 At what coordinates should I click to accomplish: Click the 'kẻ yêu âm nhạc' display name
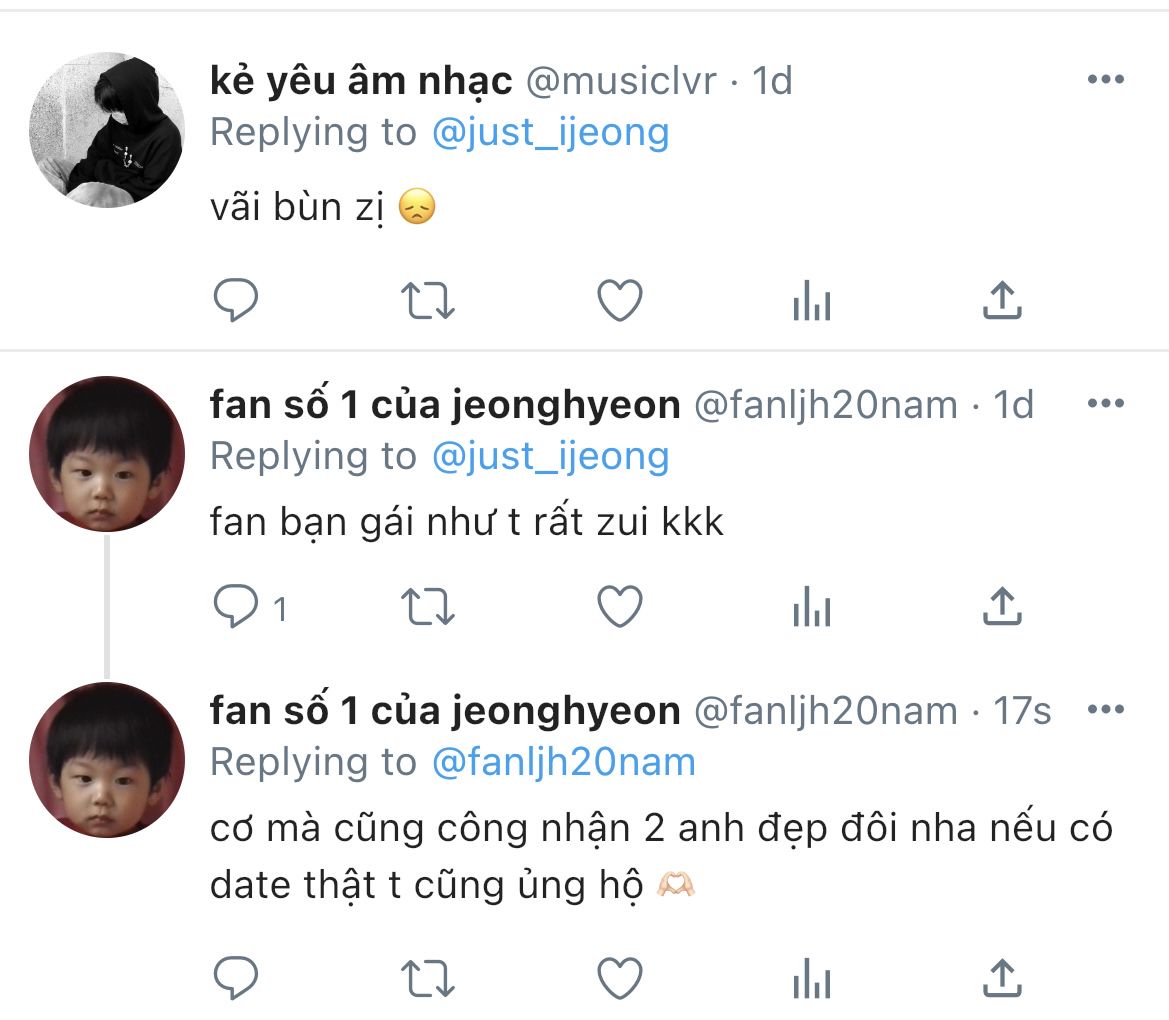coord(361,82)
